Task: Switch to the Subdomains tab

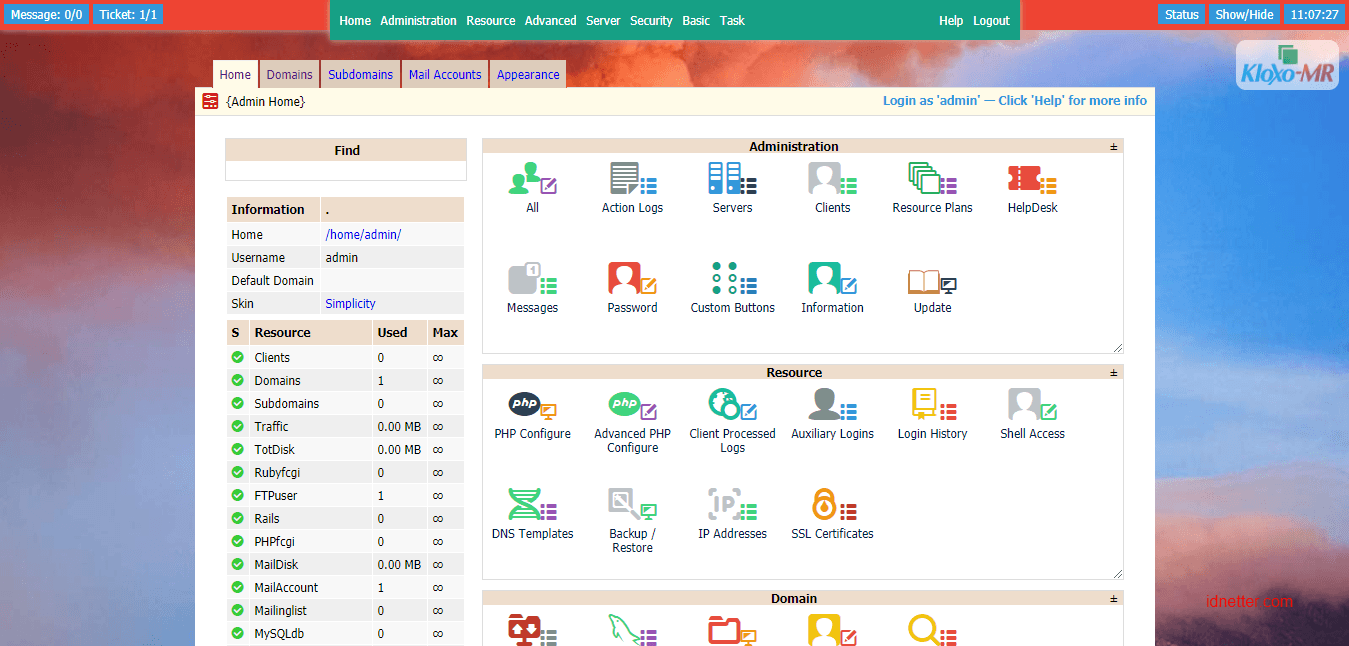Action: point(360,75)
